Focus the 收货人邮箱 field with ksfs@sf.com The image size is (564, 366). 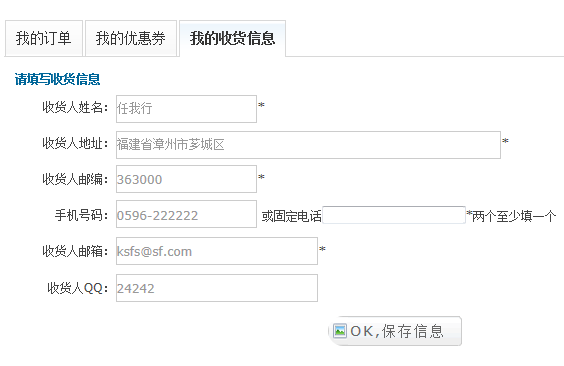coord(217,251)
